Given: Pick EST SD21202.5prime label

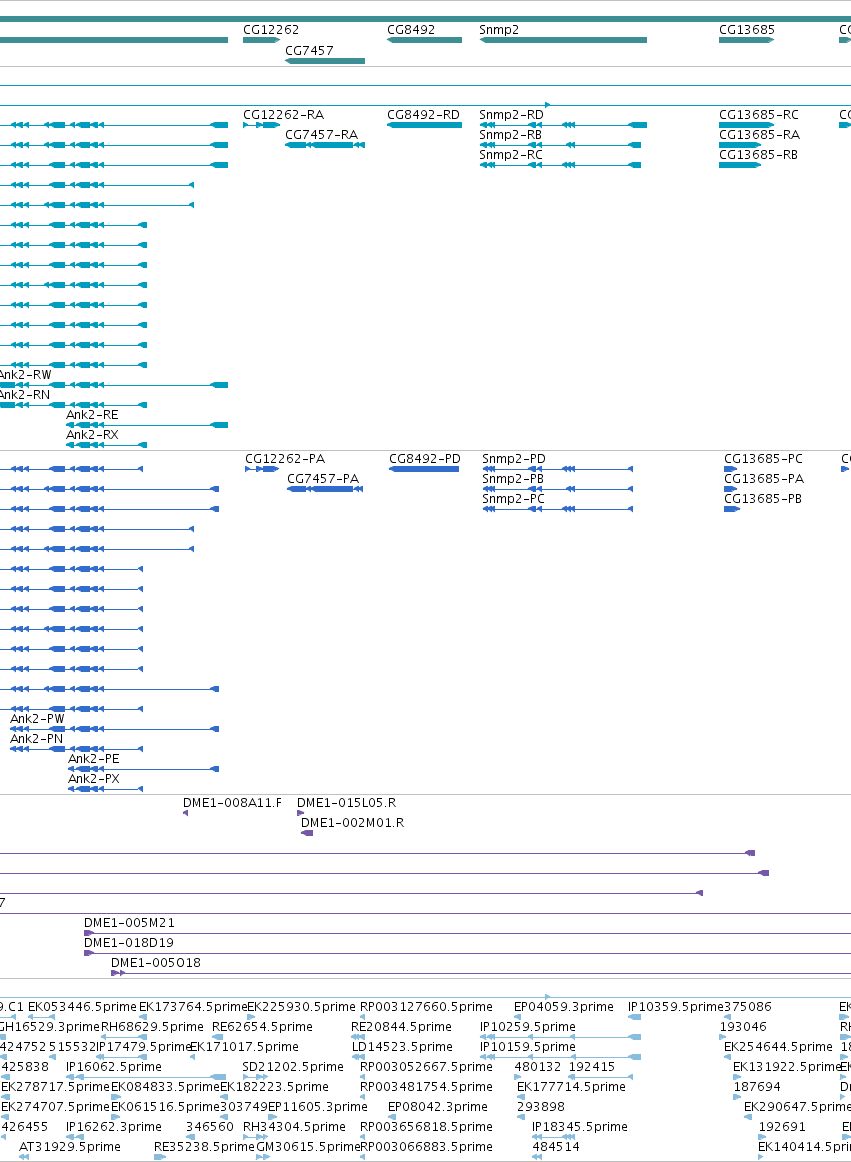Looking at the screenshot, I should pos(293,1067).
